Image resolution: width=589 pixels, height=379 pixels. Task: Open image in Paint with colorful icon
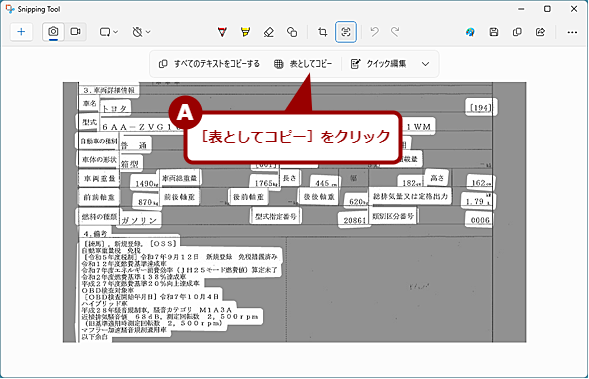coord(470,32)
